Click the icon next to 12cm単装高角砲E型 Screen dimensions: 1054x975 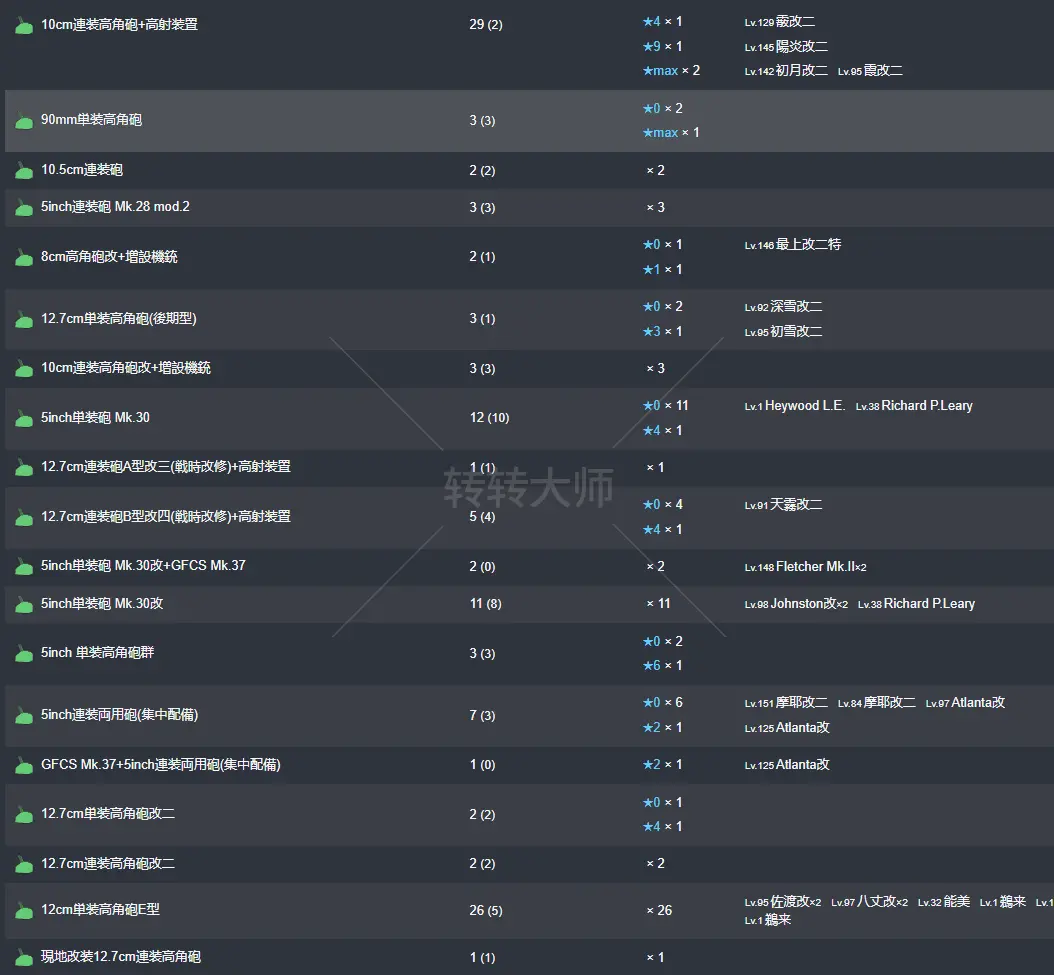click(x=24, y=911)
